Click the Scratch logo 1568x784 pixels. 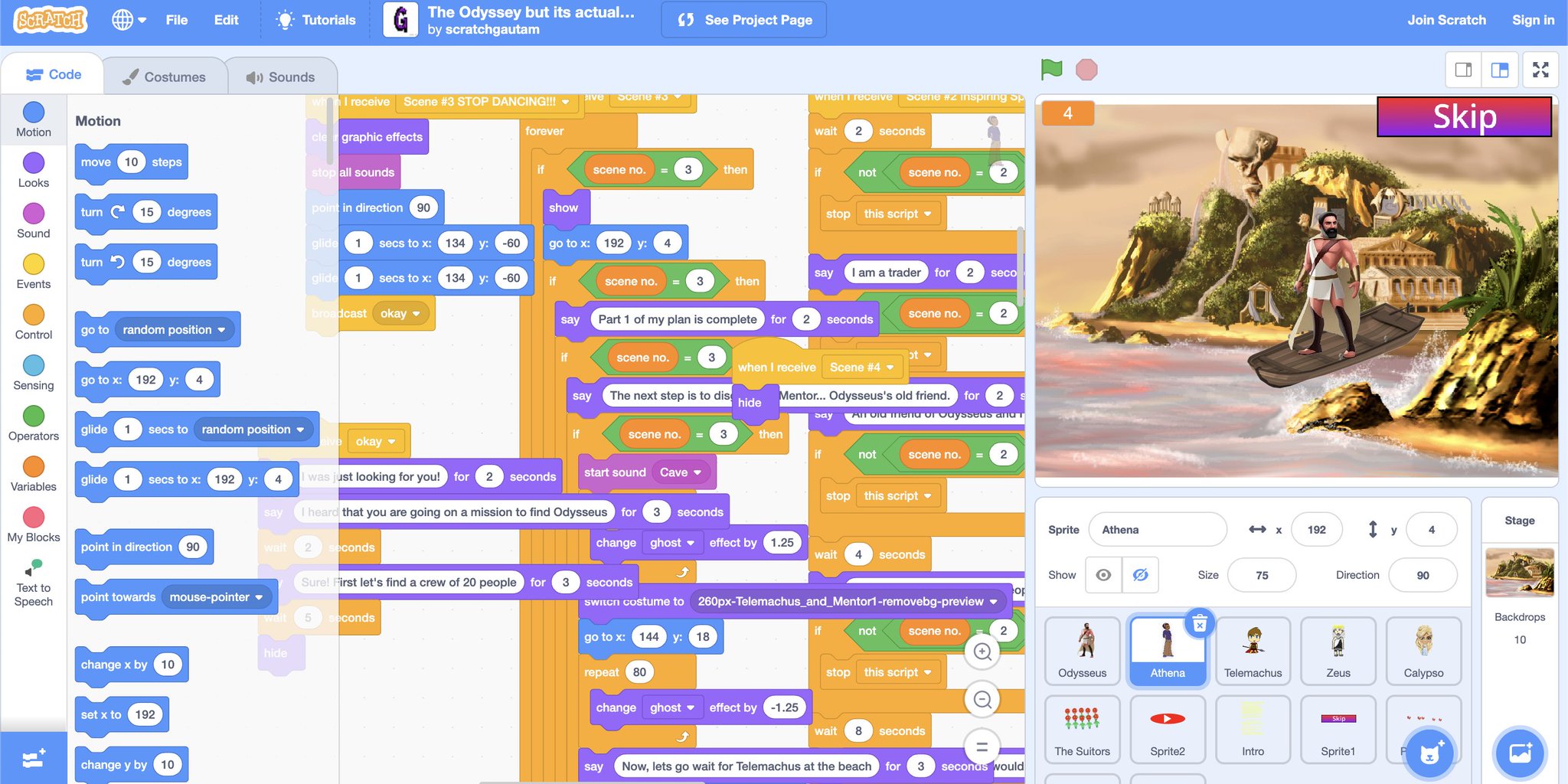coord(51,20)
